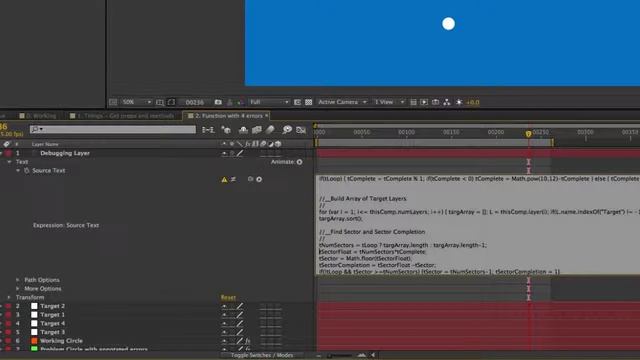
Task: Open the 50% magnification dropdown
Action: click(x=137, y=102)
